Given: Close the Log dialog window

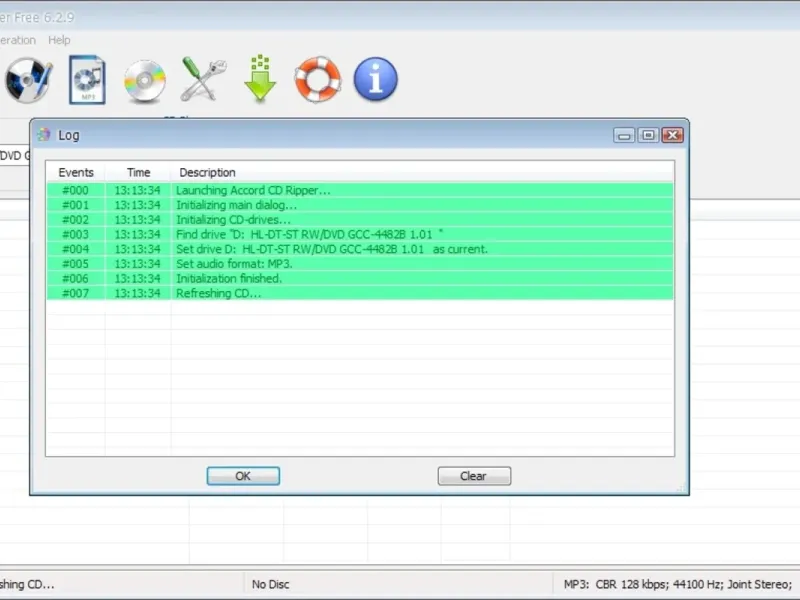Looking at the screenshot, I should [672, 135].
